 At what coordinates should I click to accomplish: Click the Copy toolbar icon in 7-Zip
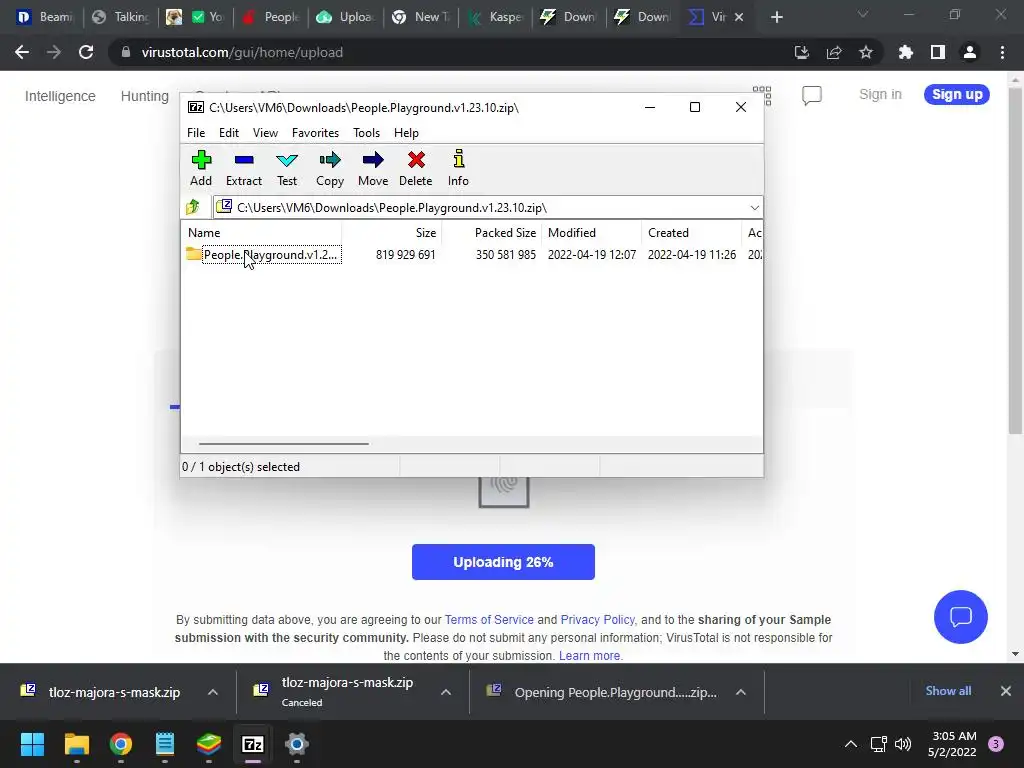330,168
